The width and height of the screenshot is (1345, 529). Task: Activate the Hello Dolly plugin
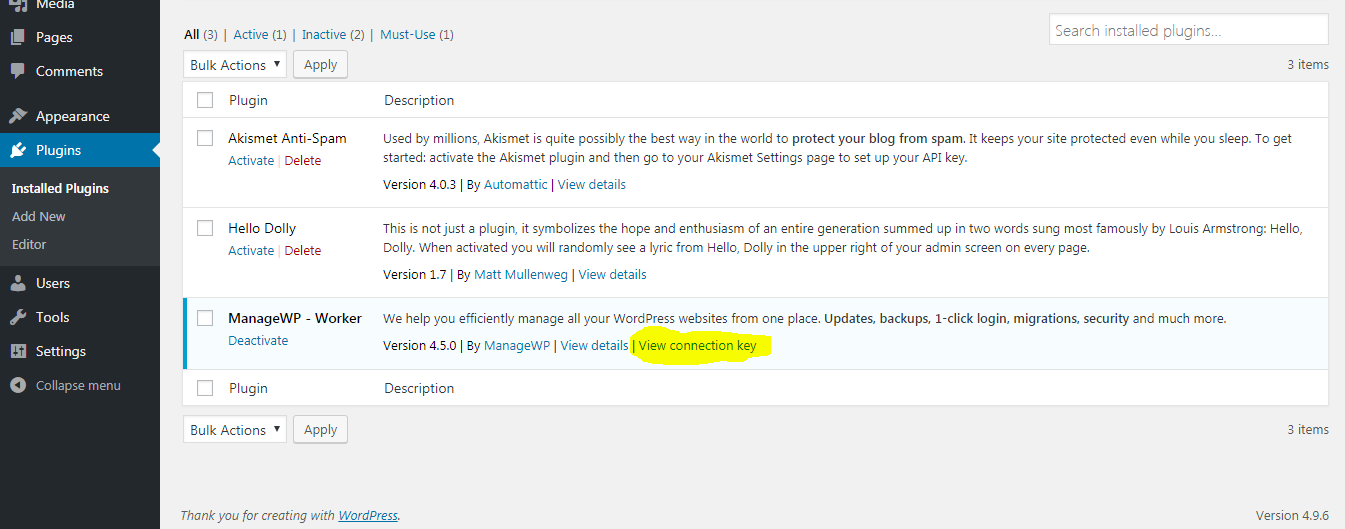pos(251,251)
